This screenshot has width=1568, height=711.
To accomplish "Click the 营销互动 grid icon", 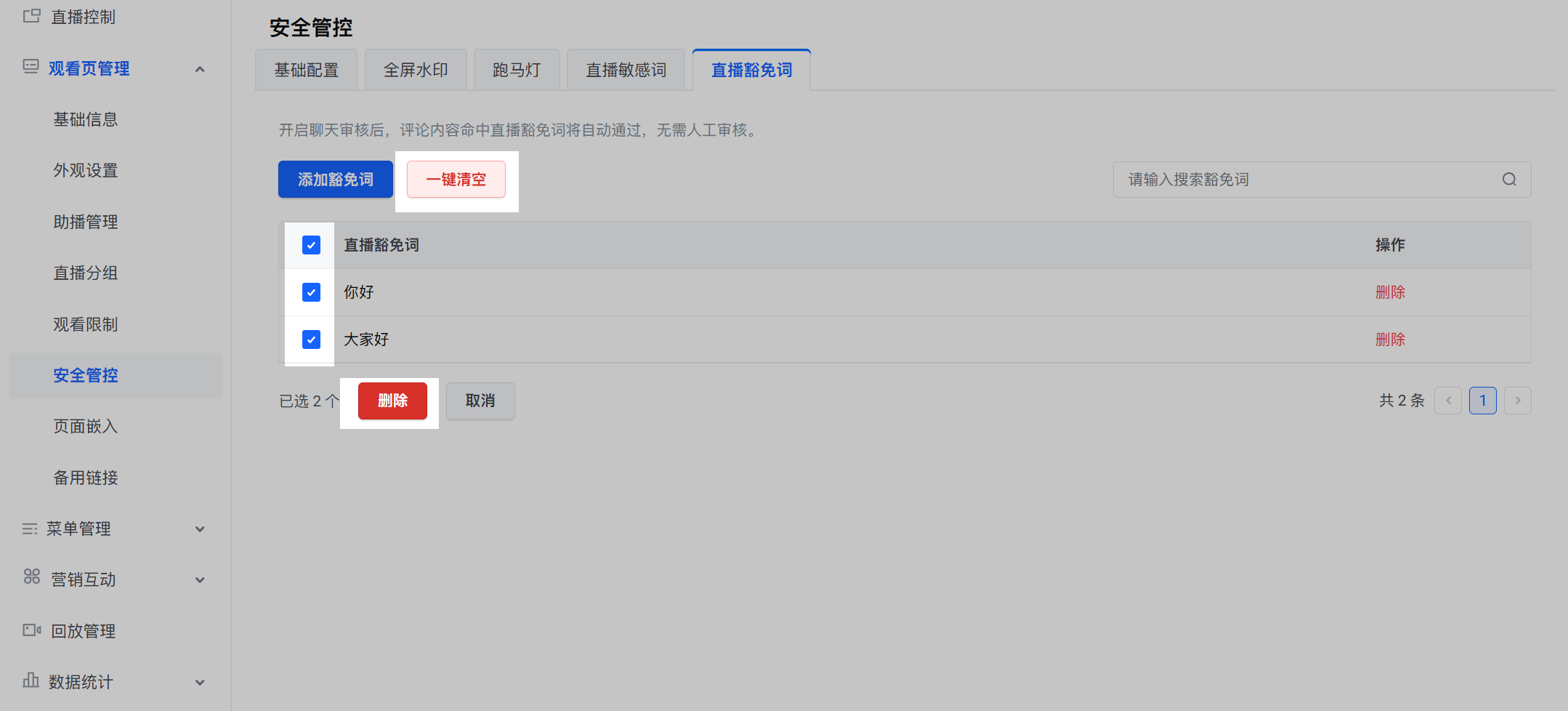I will pyautogui.click(x=31, y=577).
